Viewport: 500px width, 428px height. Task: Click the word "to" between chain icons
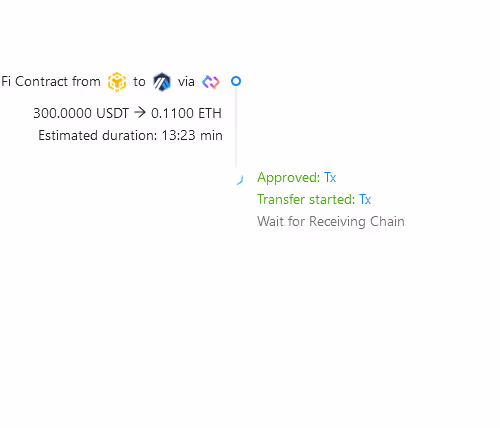pyautogui.click(x=139, y=82)
